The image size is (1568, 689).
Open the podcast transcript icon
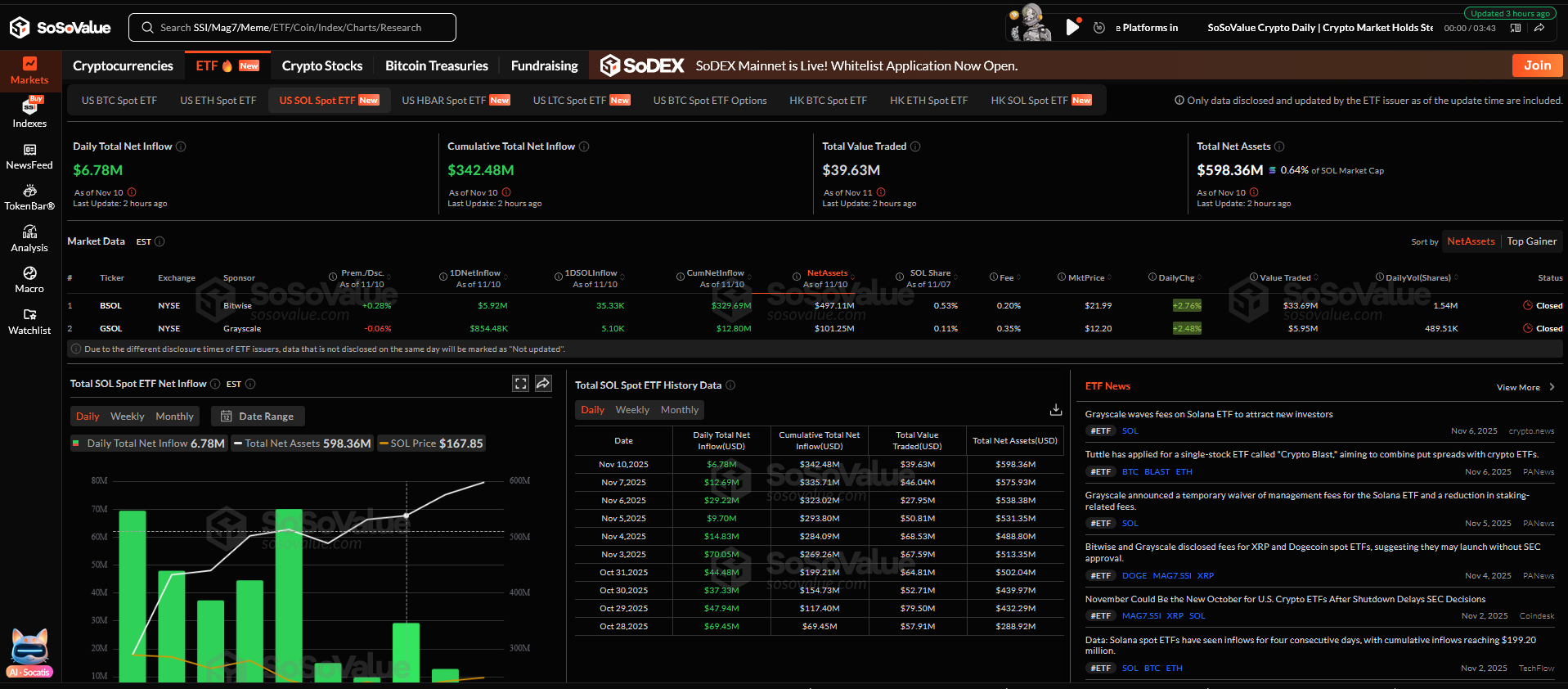1516,28
